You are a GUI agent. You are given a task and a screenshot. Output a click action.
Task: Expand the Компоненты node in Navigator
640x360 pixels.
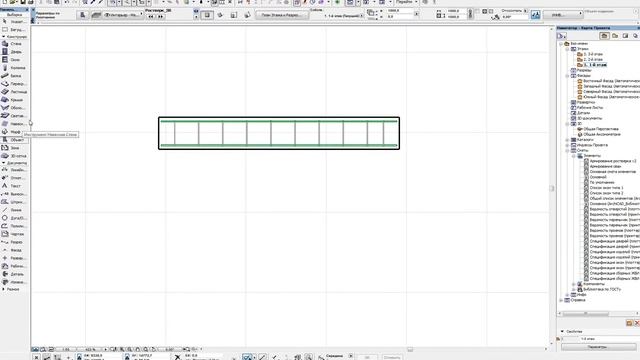(574, 284)
